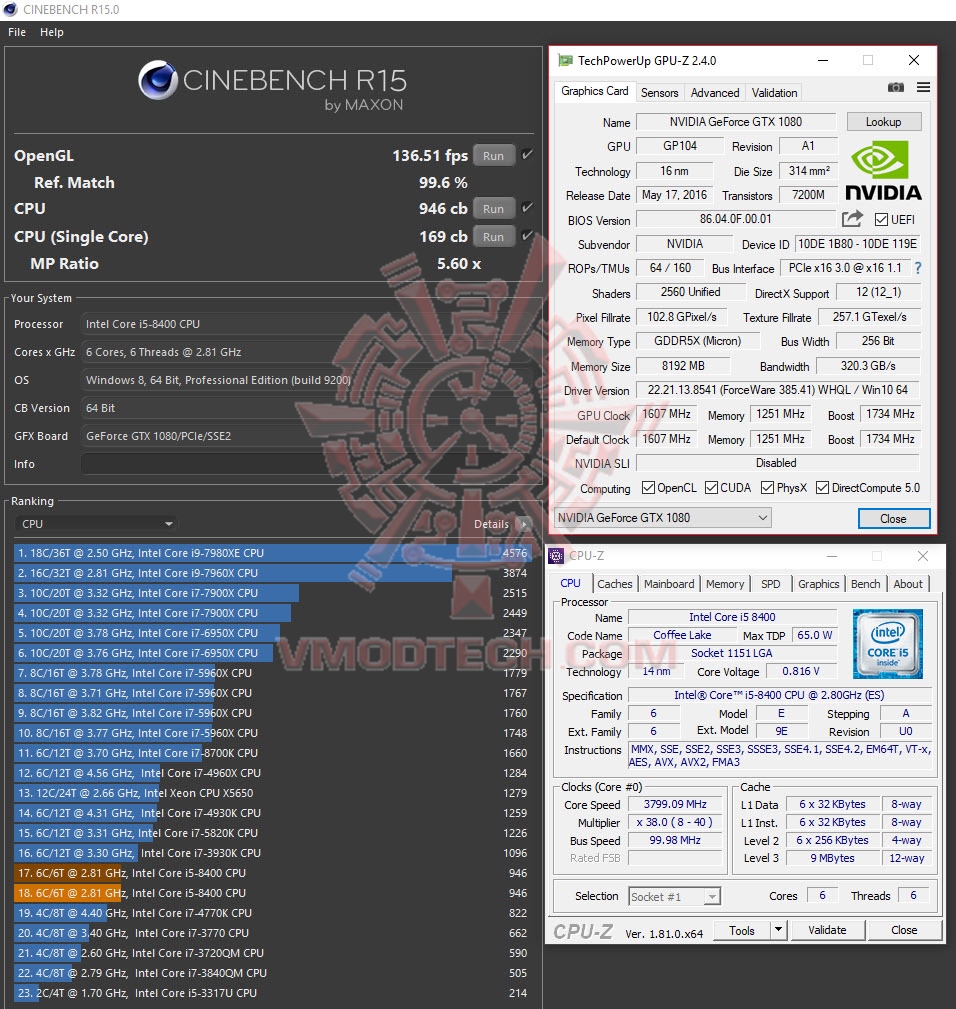Image resolution: width=956 pixels, height=1009 pixels.
Task: Click the GPU-Z Close button
Action: [893, 519]
